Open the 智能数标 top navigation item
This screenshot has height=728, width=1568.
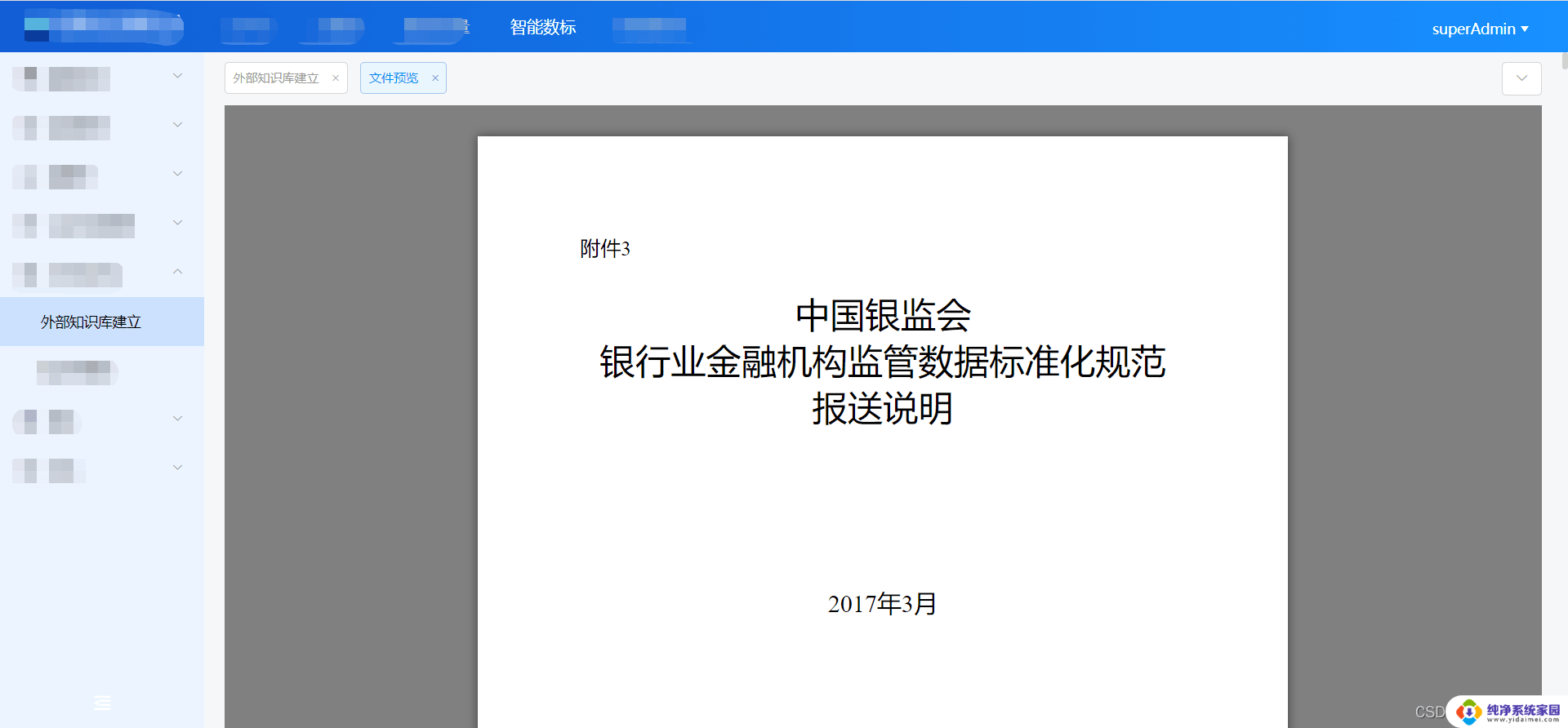[x=543, y=27]
